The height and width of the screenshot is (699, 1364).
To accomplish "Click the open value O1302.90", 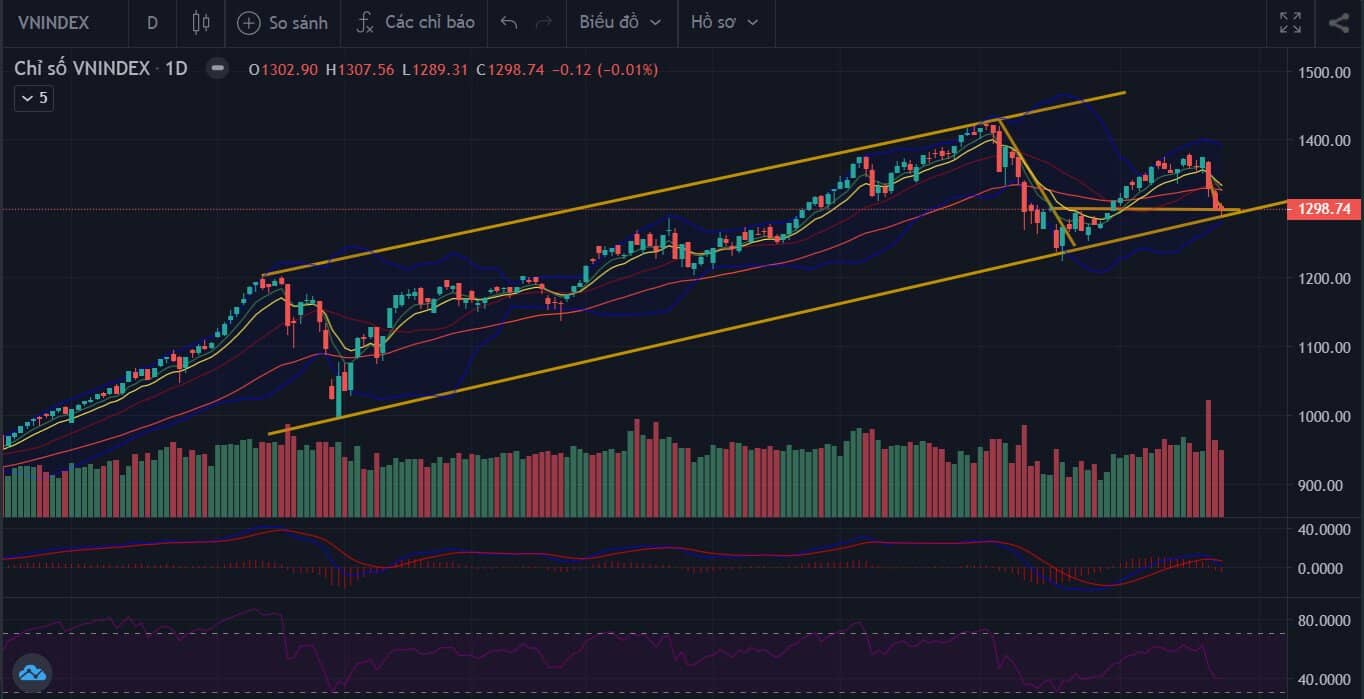I will point(284,70).
